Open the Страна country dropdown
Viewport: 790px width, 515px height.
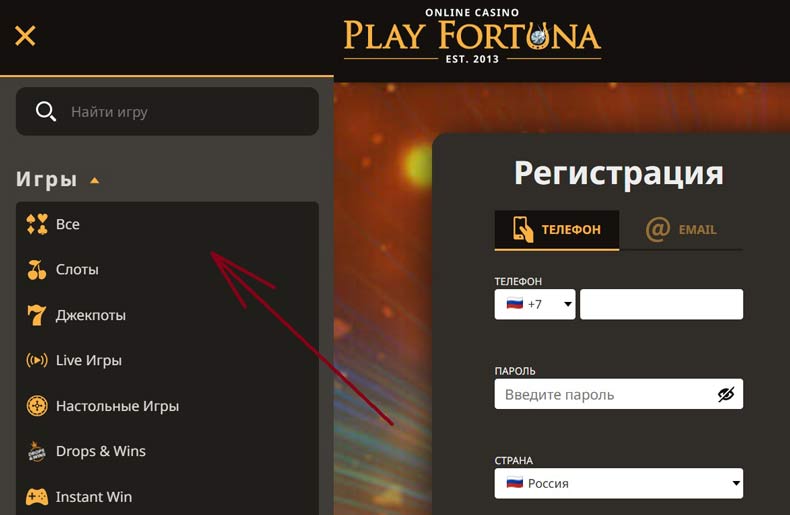click(x=618, y=484)
